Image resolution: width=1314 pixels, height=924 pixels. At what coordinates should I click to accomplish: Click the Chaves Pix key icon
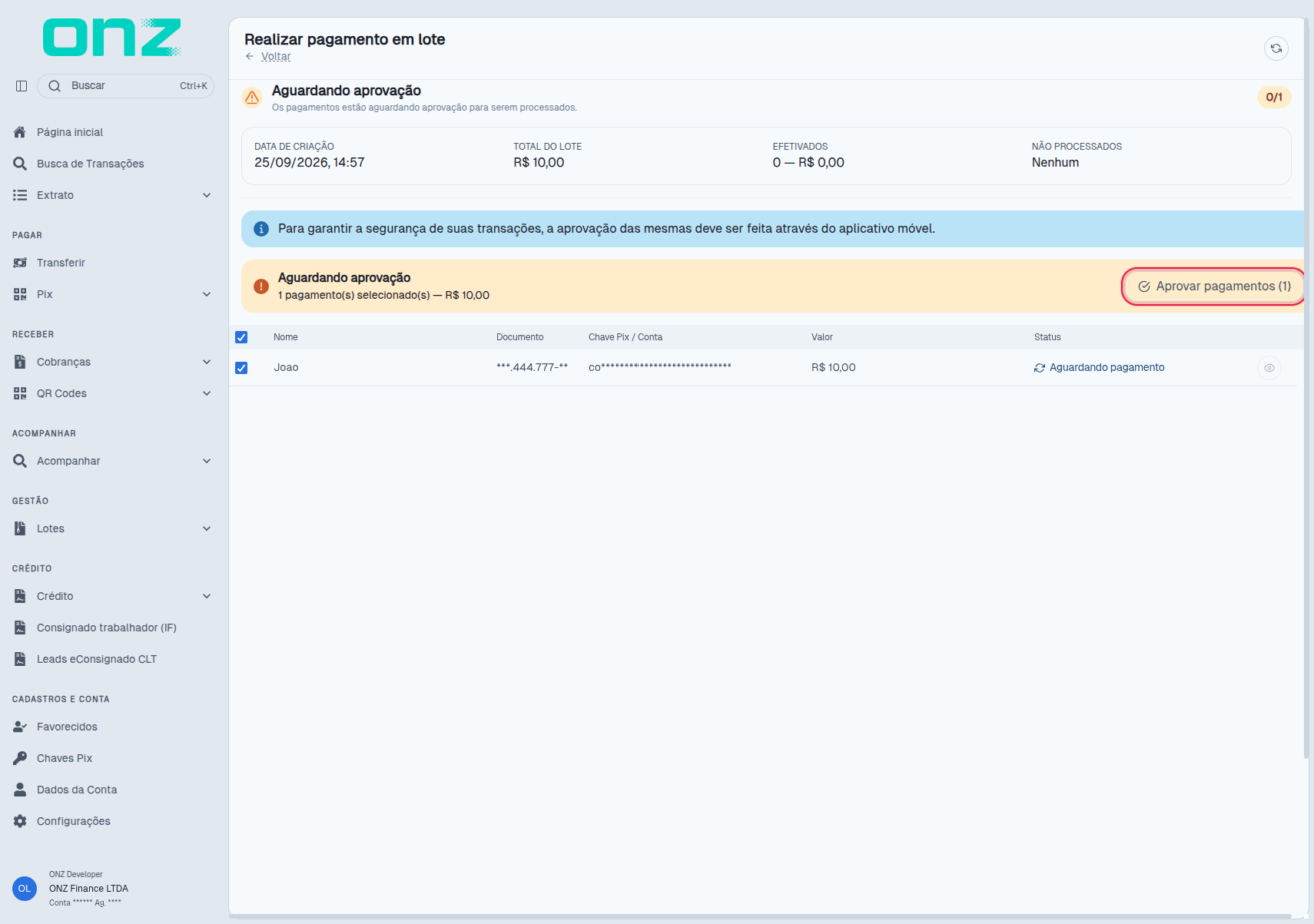pyautogui.click(x=20, y=758)
